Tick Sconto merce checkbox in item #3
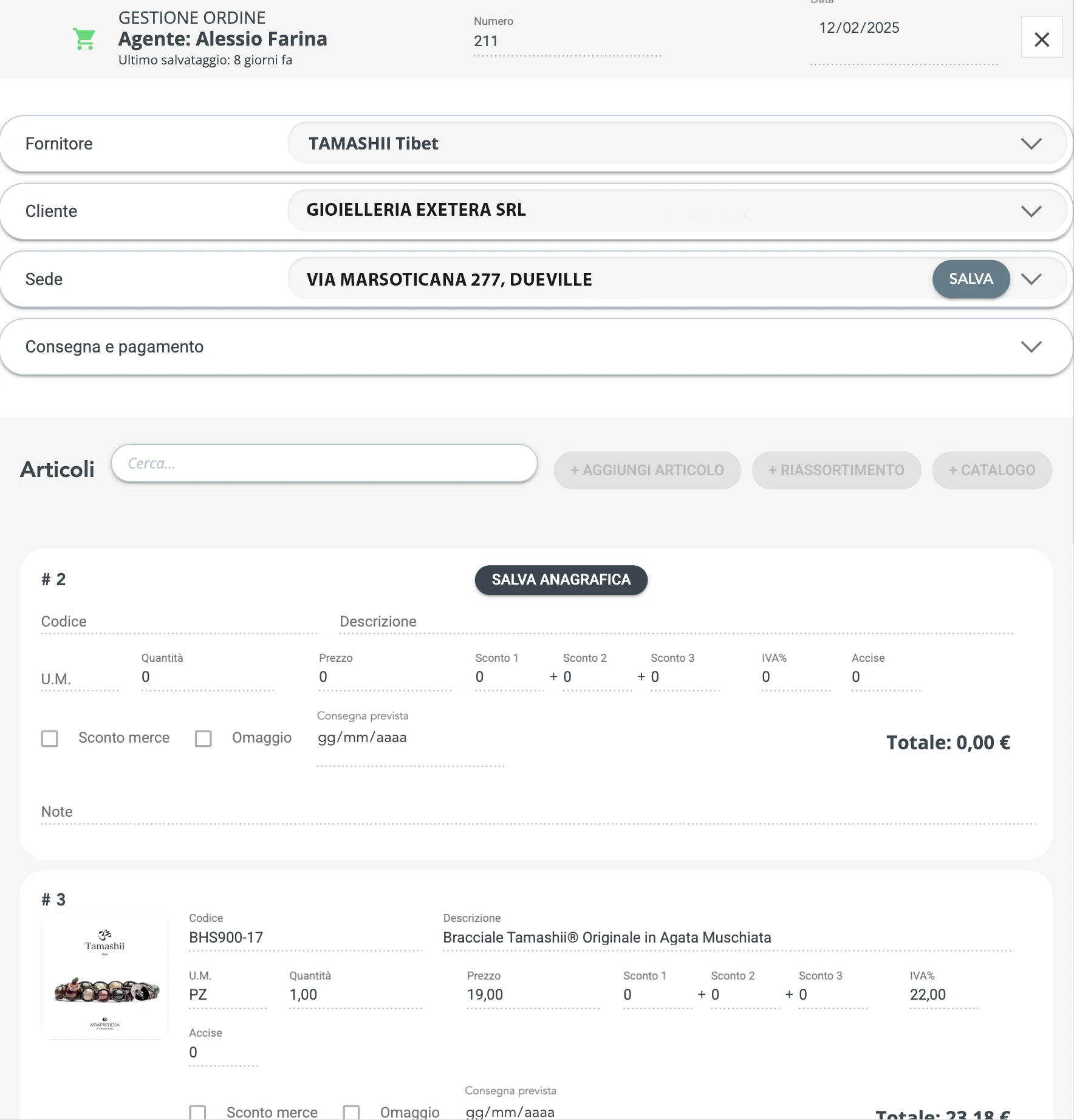 197,1112
